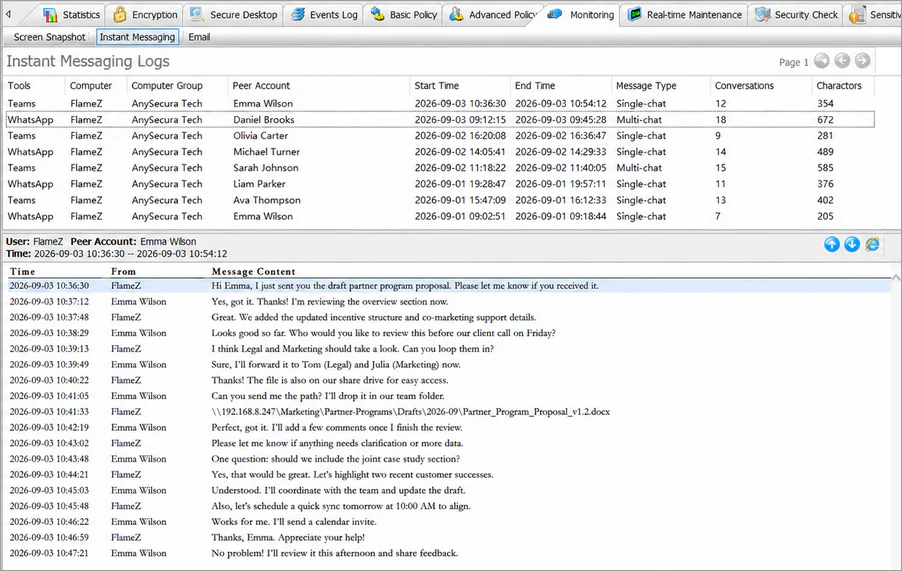Click the From header in message pane
Screen dimensions: 902x571
click(123, 271)
